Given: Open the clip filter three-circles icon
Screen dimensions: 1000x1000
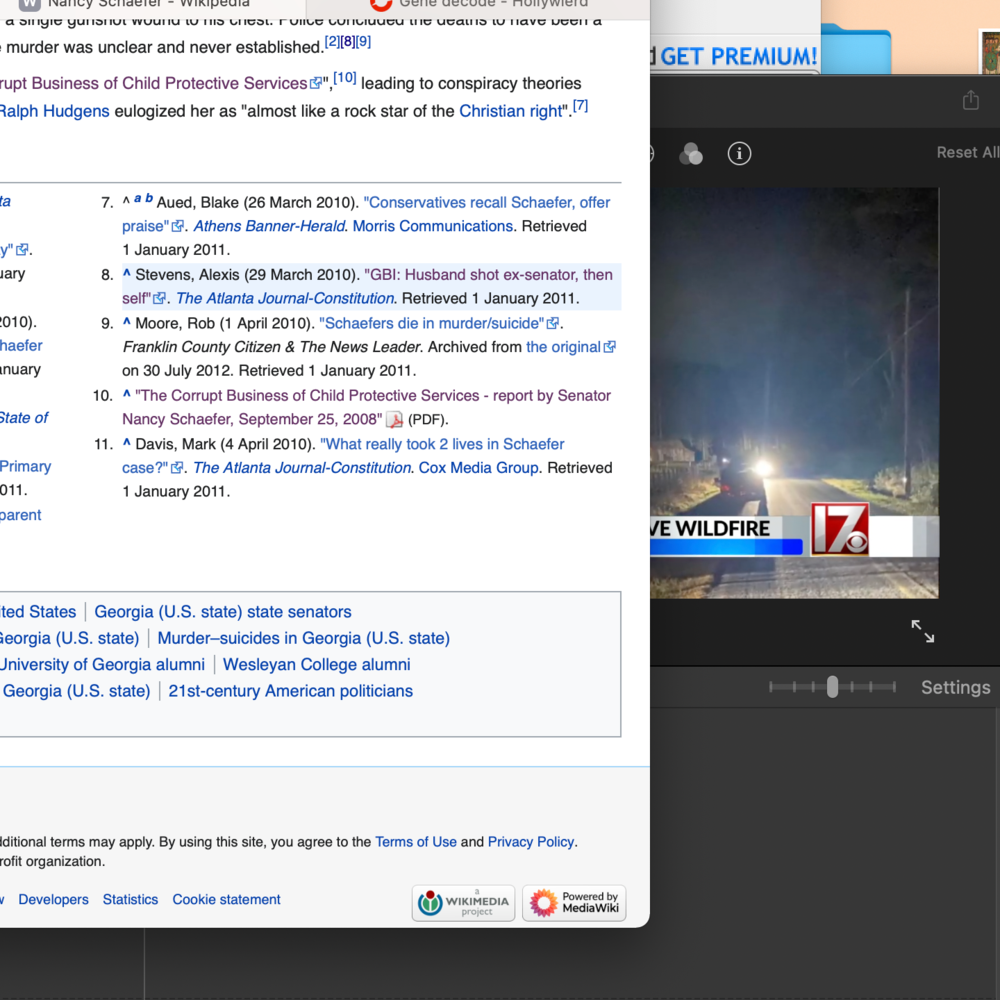Looking at the screenshot, I should [690, 154].
